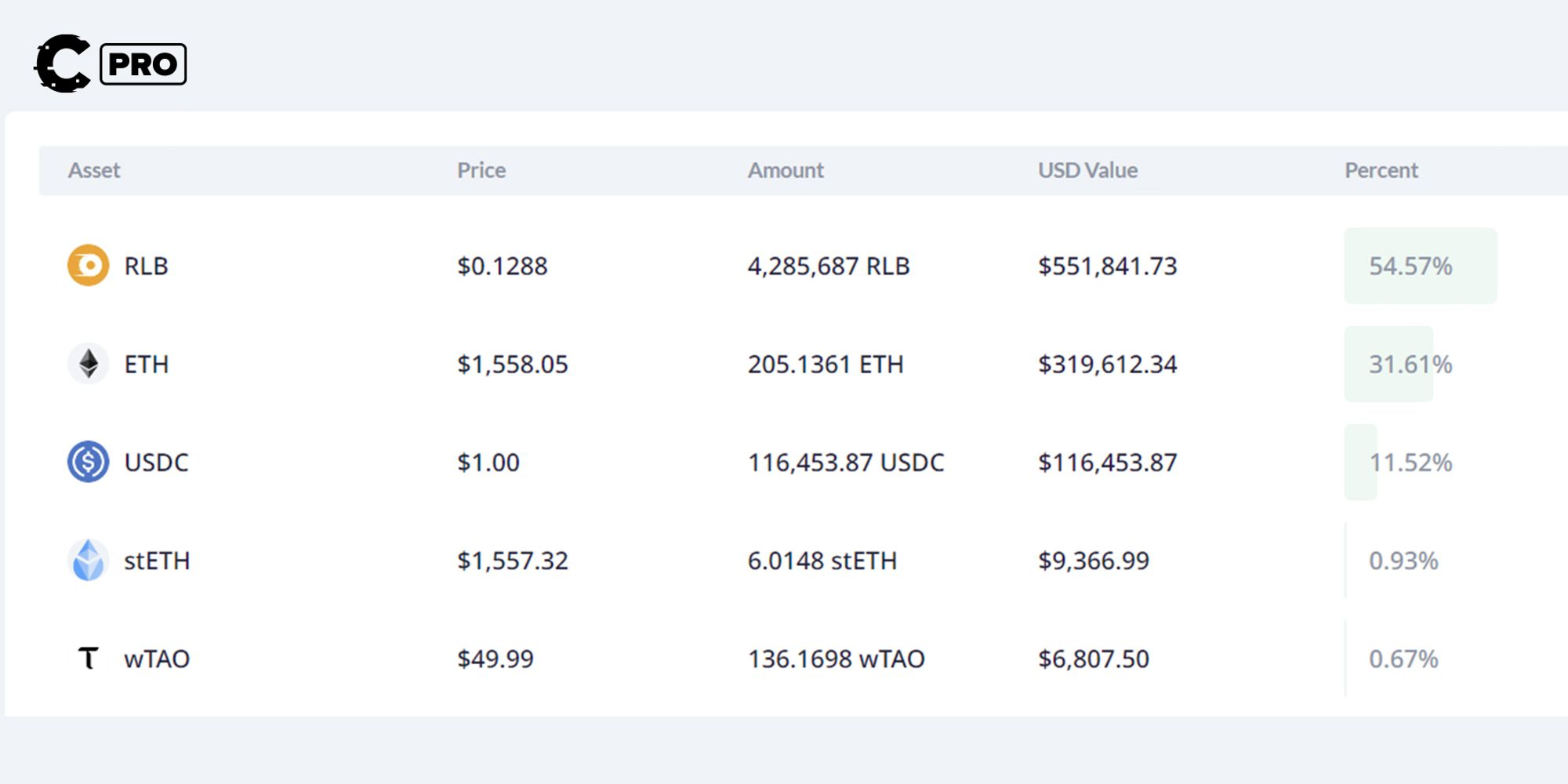1568x784 pixels.
Task: Click the stETH droplet icon
Action: [x=88, y=561]
